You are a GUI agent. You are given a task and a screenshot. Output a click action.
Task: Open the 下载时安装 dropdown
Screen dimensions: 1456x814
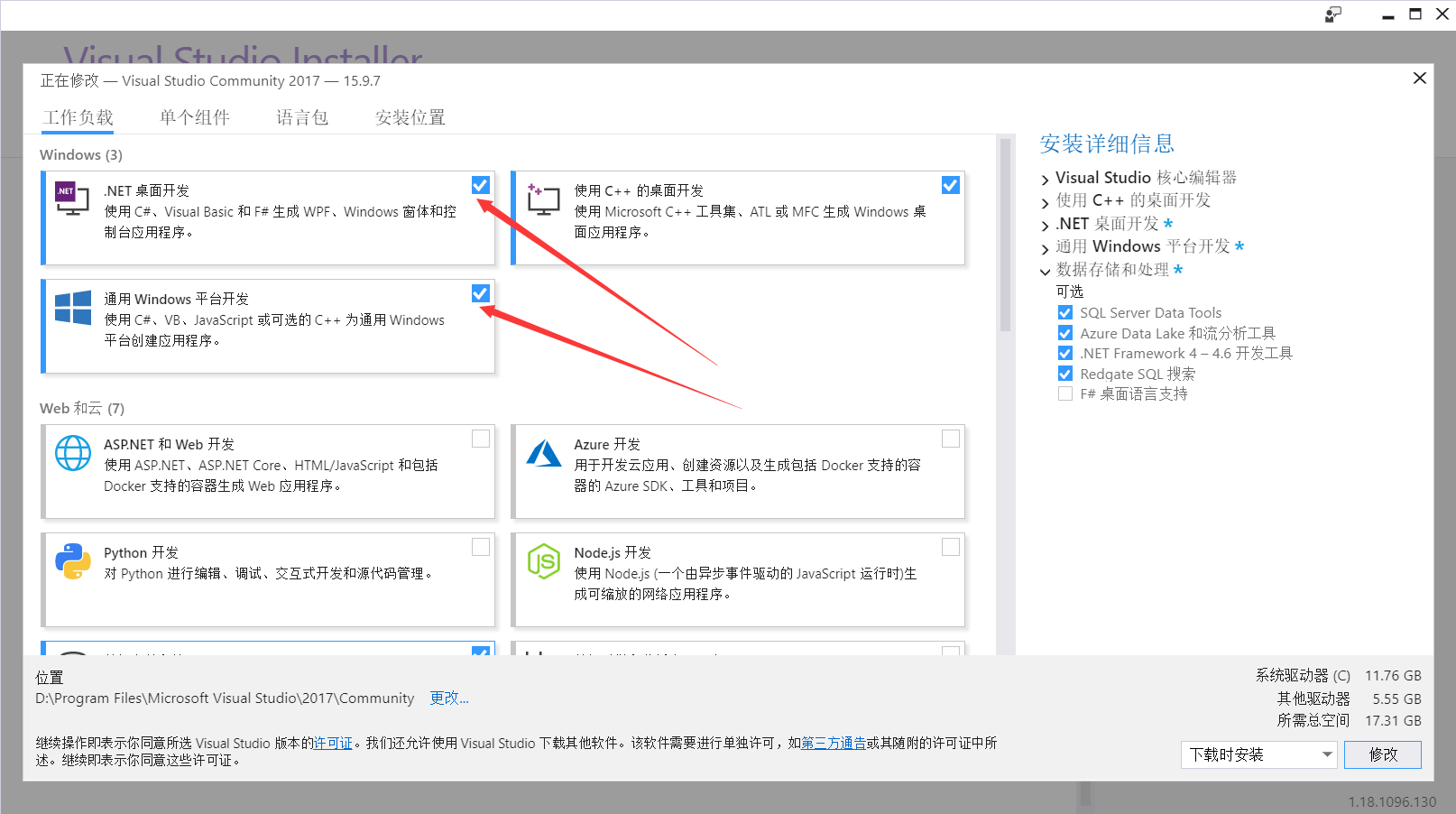(x=1258, y=754)
